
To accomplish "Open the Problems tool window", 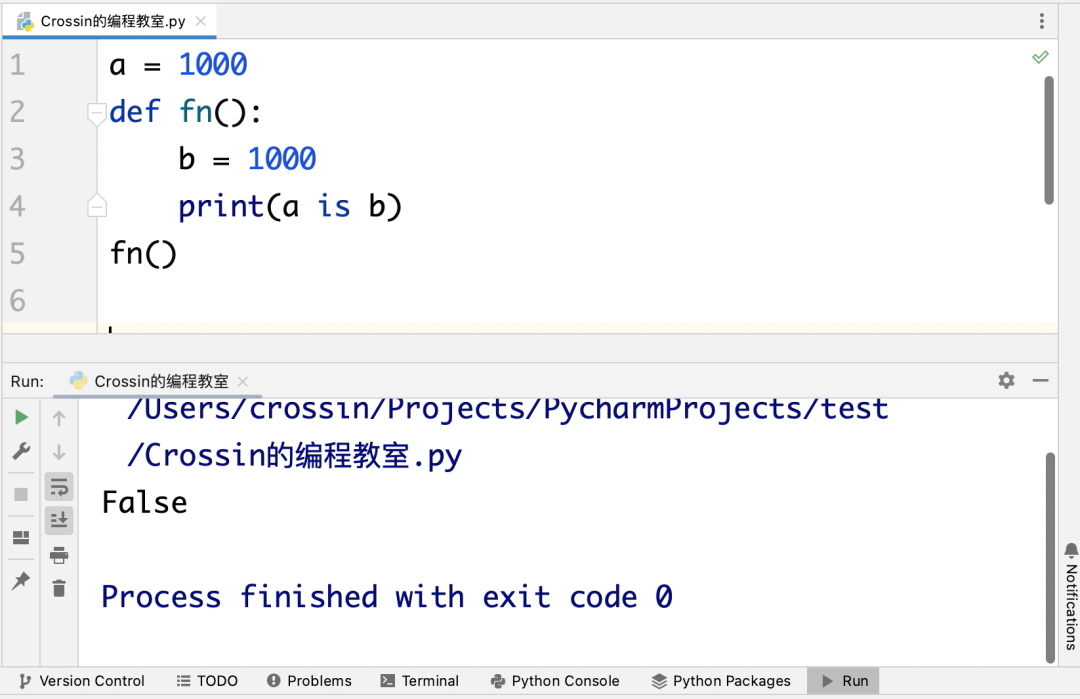I will 309,681.
